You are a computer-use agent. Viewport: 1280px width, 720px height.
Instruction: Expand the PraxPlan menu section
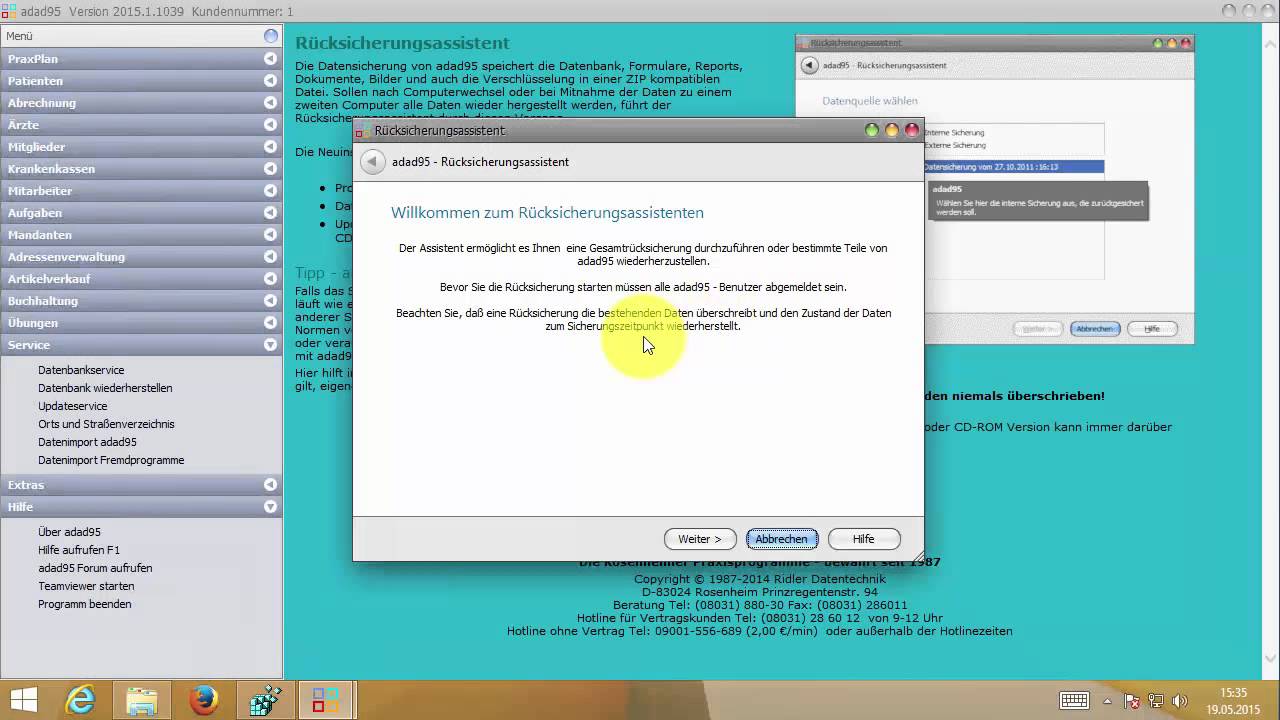[x=270, y=59]
